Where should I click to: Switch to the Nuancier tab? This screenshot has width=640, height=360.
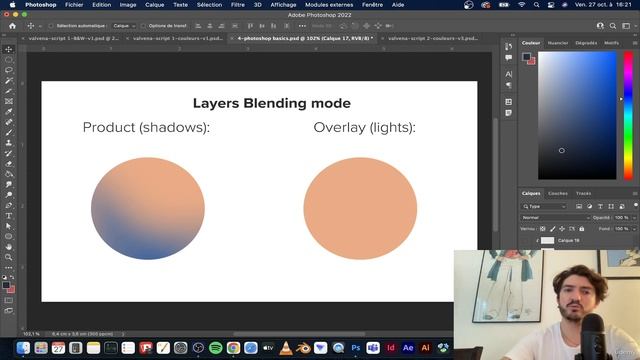pos(558,43)
